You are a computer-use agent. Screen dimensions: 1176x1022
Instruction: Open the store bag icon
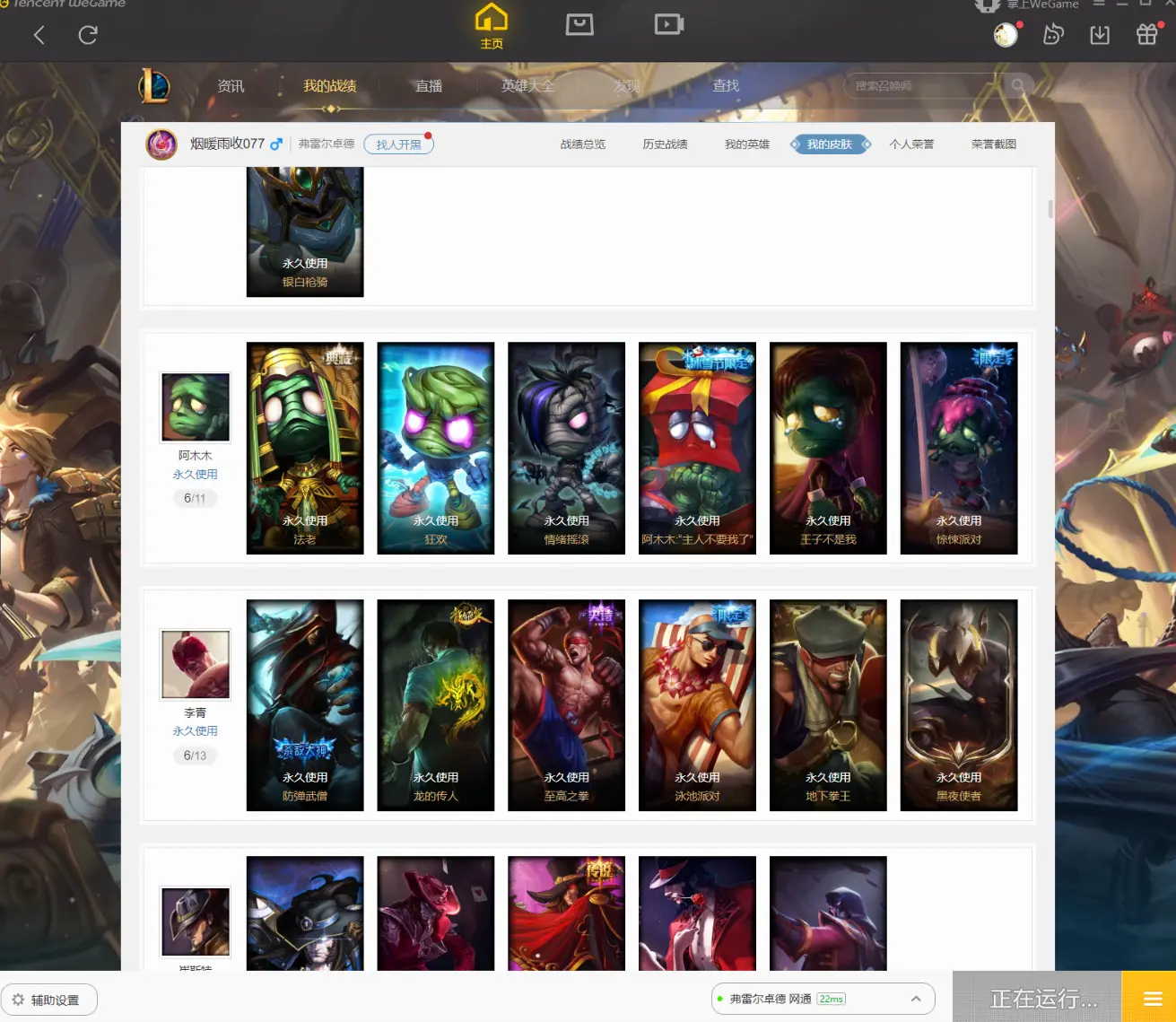point(579,24)
